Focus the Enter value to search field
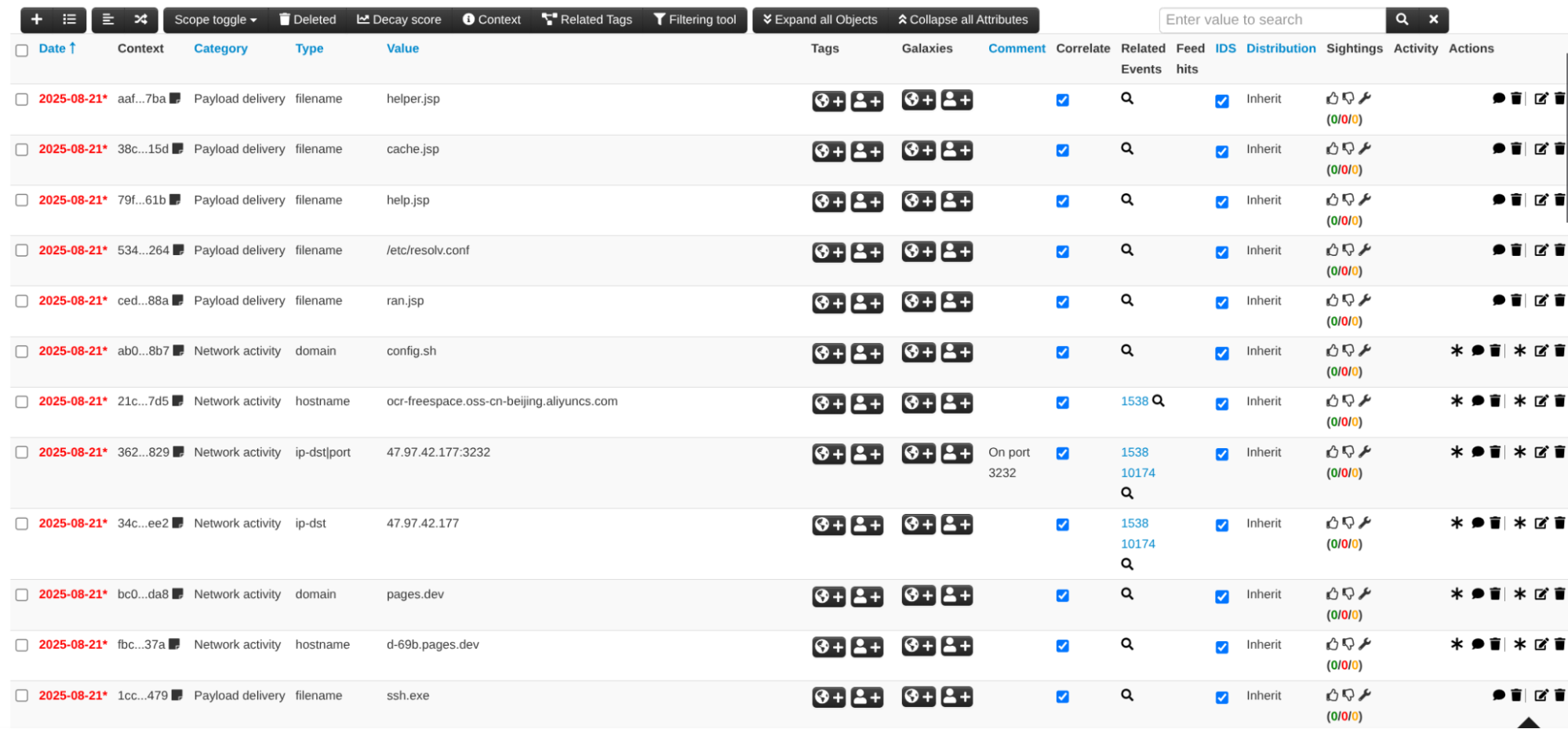The image size is (1568, 729). (1272, 20)
